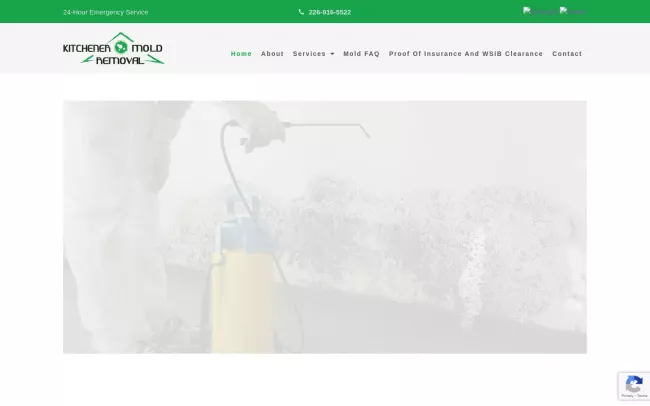Click the Kitchener Mold Removal logo
The height and width of the screenshot is (406, 650).
(113, 49)
